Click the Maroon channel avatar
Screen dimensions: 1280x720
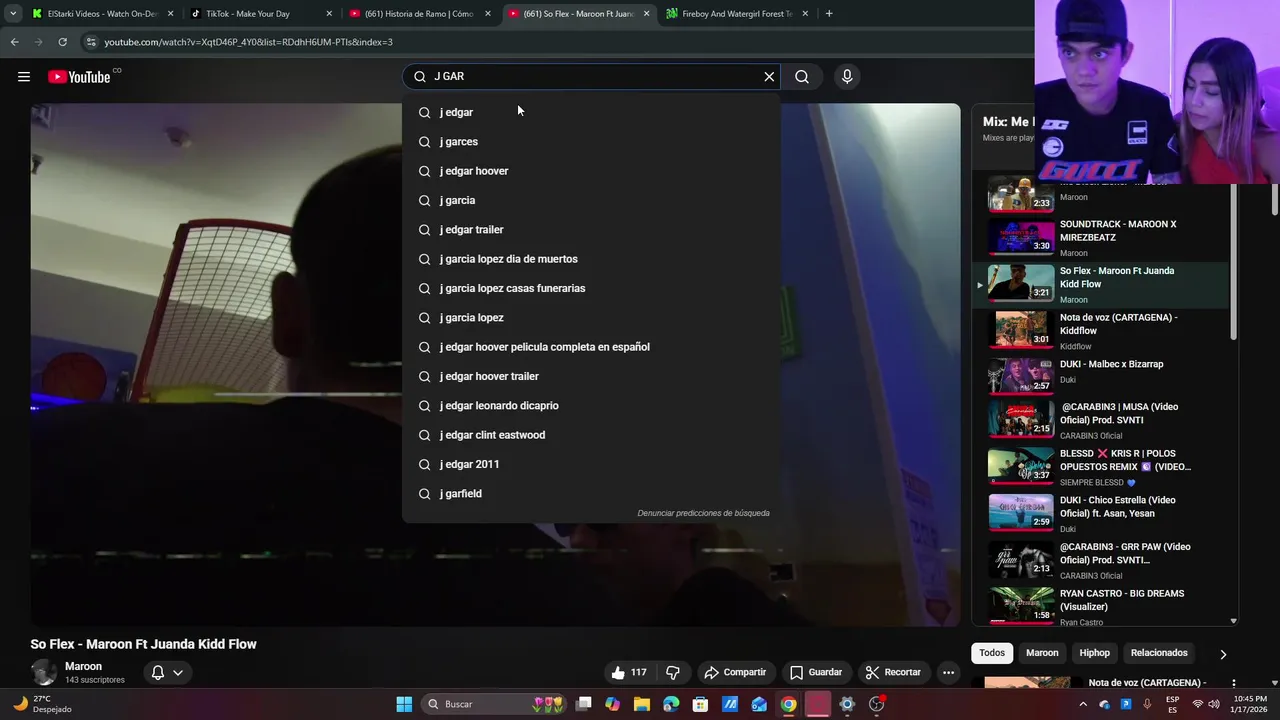(44, 672)
